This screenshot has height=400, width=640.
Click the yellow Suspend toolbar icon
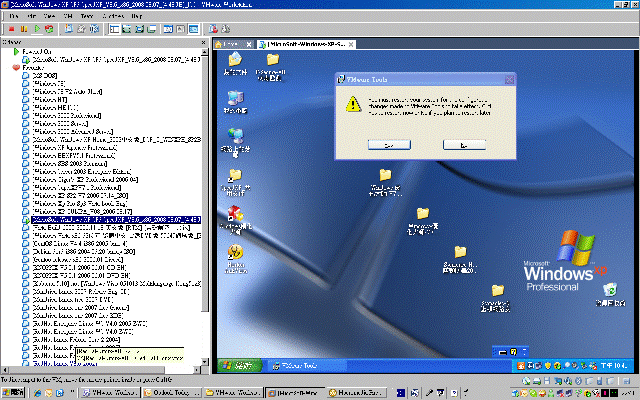[x=22, y=30]
